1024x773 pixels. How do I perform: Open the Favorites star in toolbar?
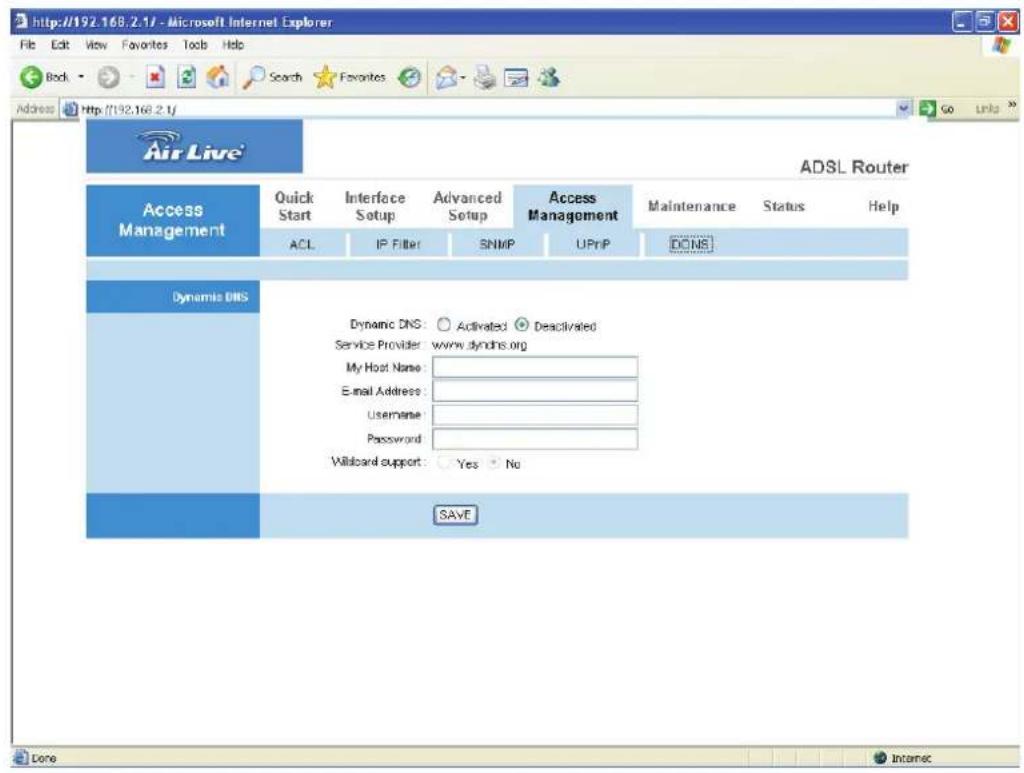coord(350,78)
